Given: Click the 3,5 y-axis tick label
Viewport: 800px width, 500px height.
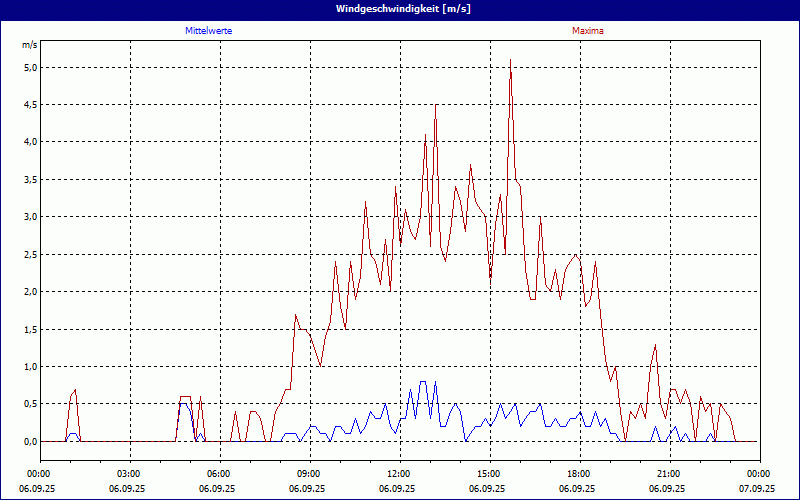Looking at the screenshot, I should pyautogui.click(x=30, y=179).
